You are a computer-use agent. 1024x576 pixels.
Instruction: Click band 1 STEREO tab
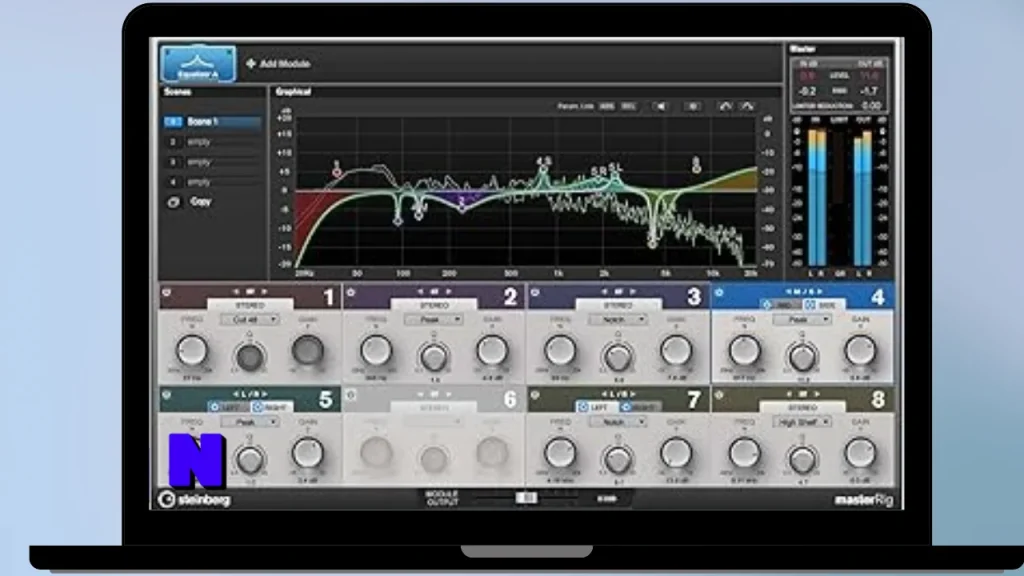click(249, 305)
